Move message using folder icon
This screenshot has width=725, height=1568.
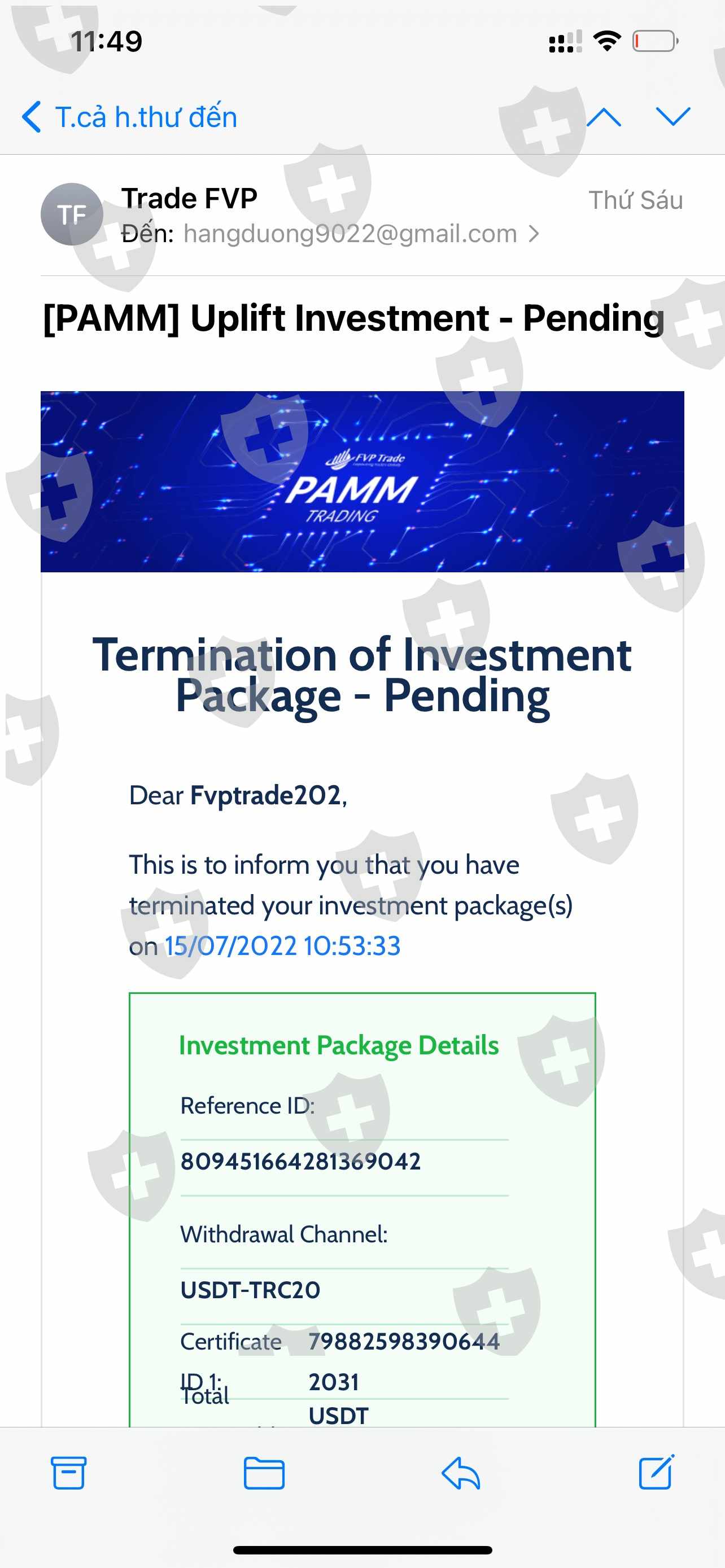click(264, 1473)
